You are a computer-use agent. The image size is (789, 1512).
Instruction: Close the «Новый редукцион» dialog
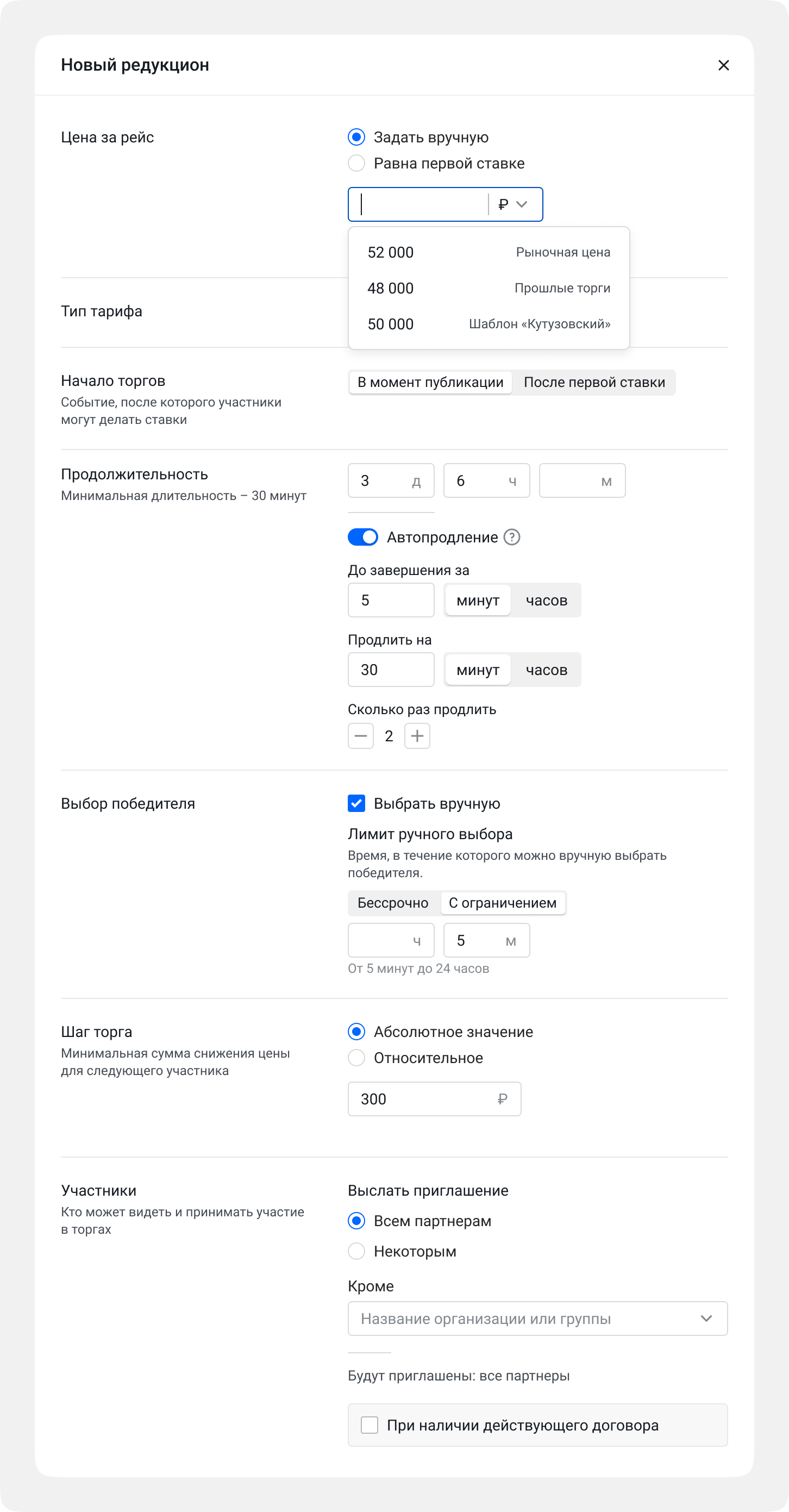pyautogui.click(x=724, y=65)
